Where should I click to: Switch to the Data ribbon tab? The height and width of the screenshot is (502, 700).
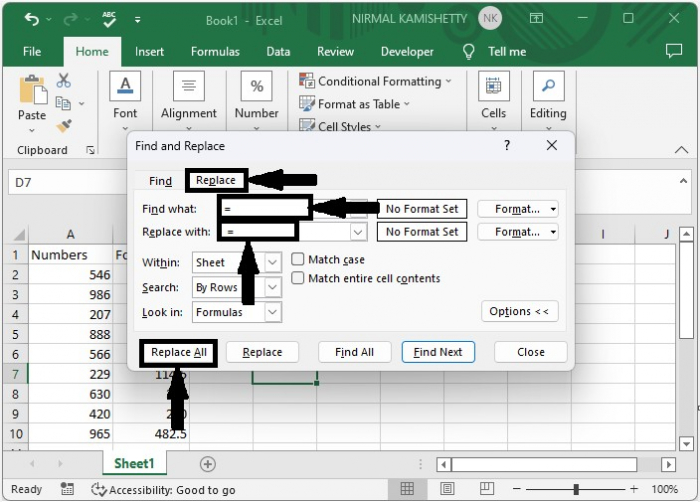(278, 52)
